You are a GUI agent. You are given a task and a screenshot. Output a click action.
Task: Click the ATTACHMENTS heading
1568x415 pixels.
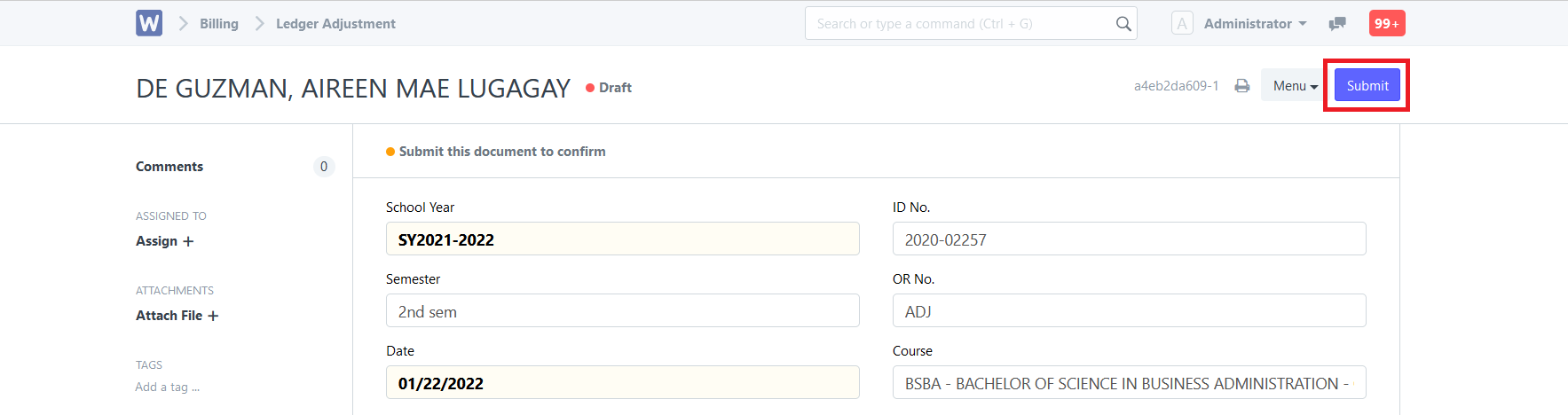pyautogui.click(x=175, y=291)
